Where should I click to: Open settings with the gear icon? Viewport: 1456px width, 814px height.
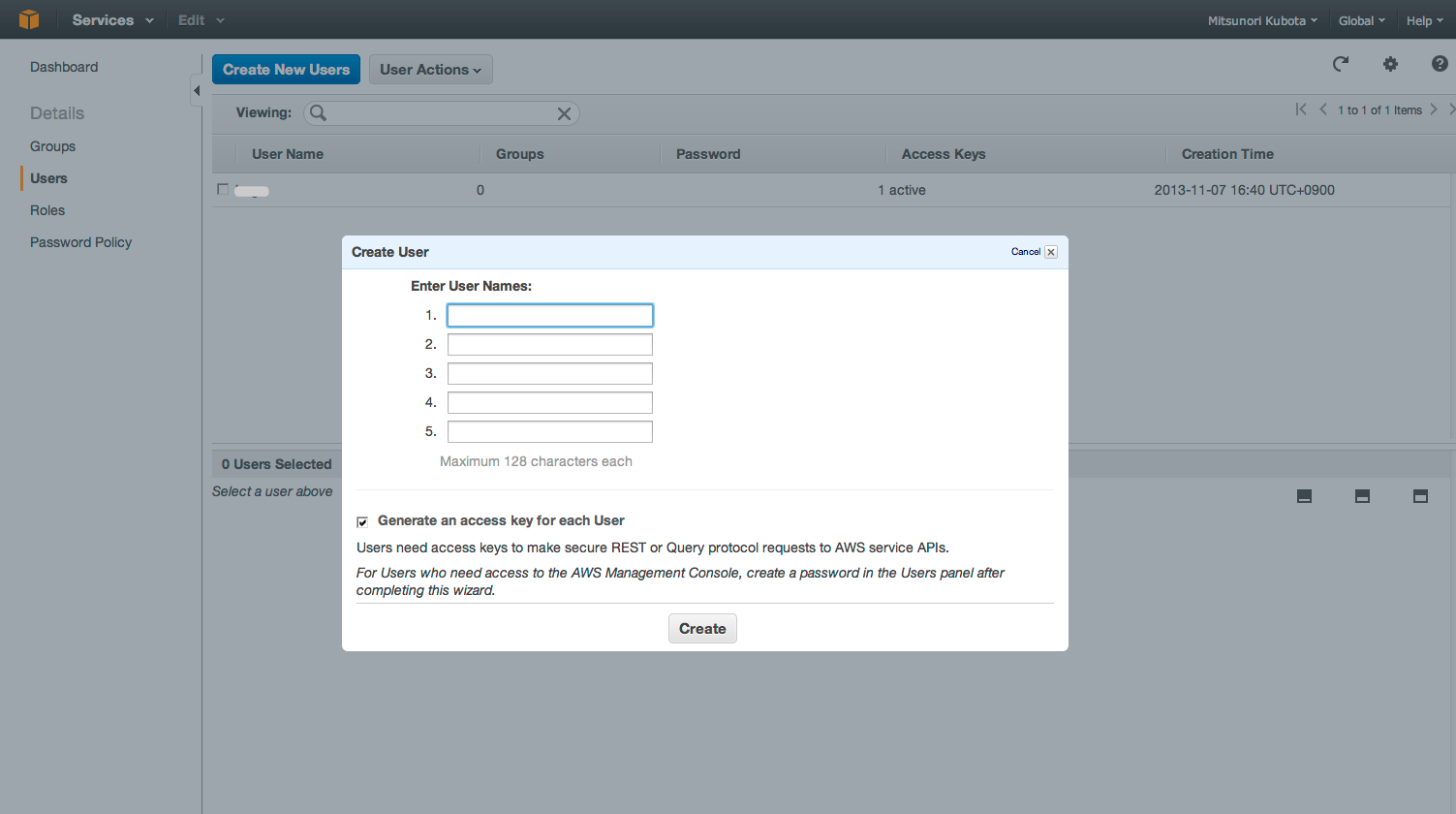[x=1390, y=64]
